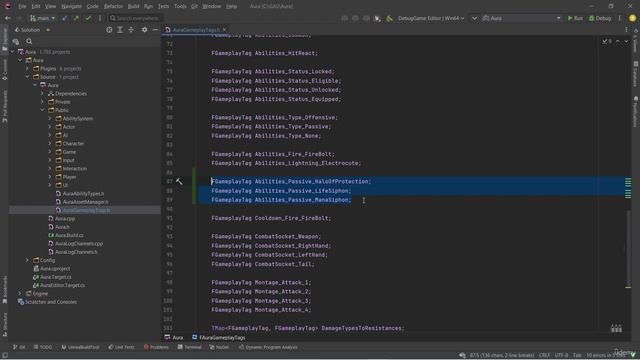Click the VCS update project arrow icon
The width and height of the screenshot is (640, 360).
pyautogui.click(x=64, y=18)
